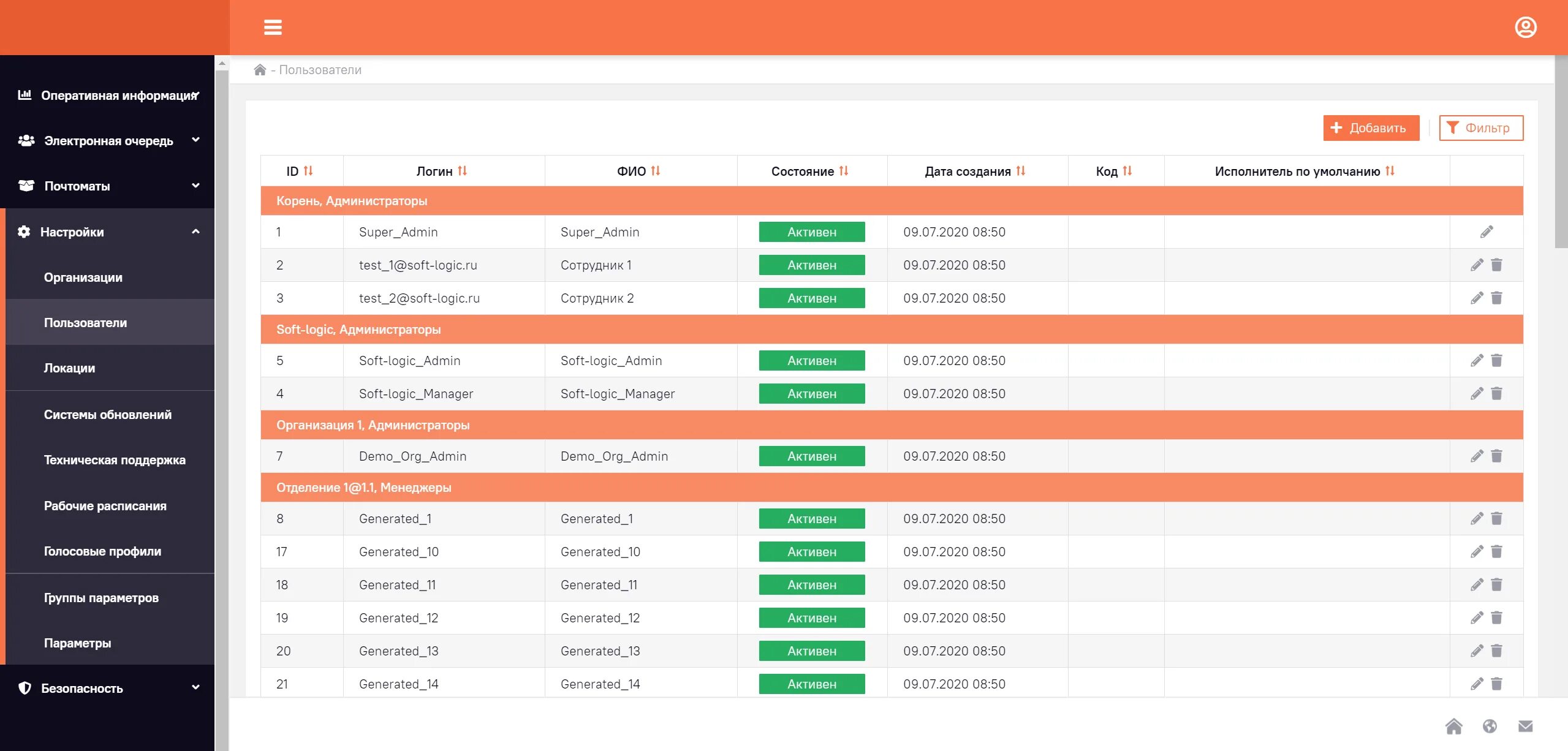Viewport: 1568px width, 751px height.
Task: Go to Рабочие расписания menu item
Action: click(x=105, y=506)
